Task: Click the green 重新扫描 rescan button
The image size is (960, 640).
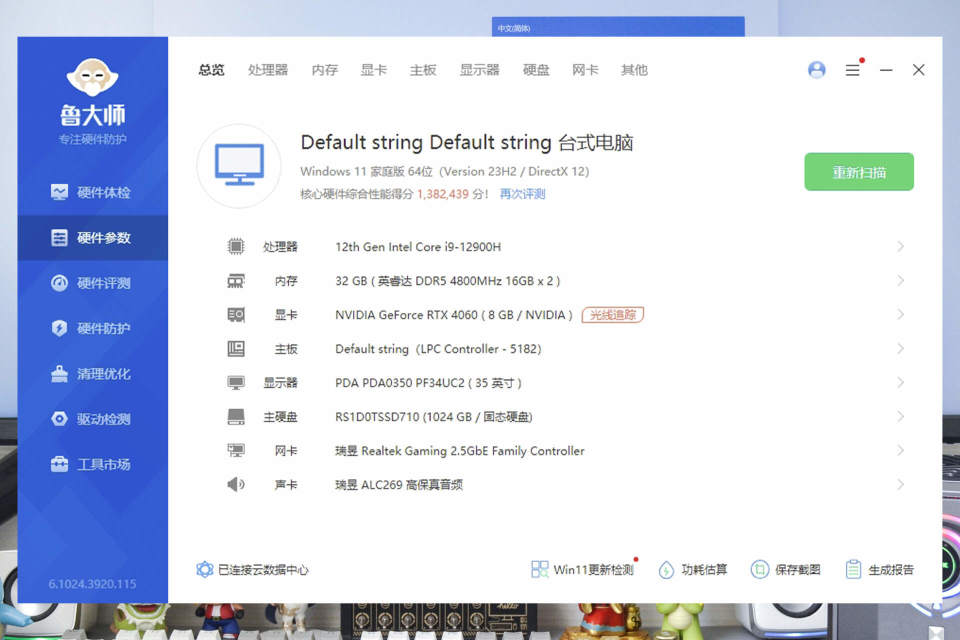Action: click(x=859, y=171)
